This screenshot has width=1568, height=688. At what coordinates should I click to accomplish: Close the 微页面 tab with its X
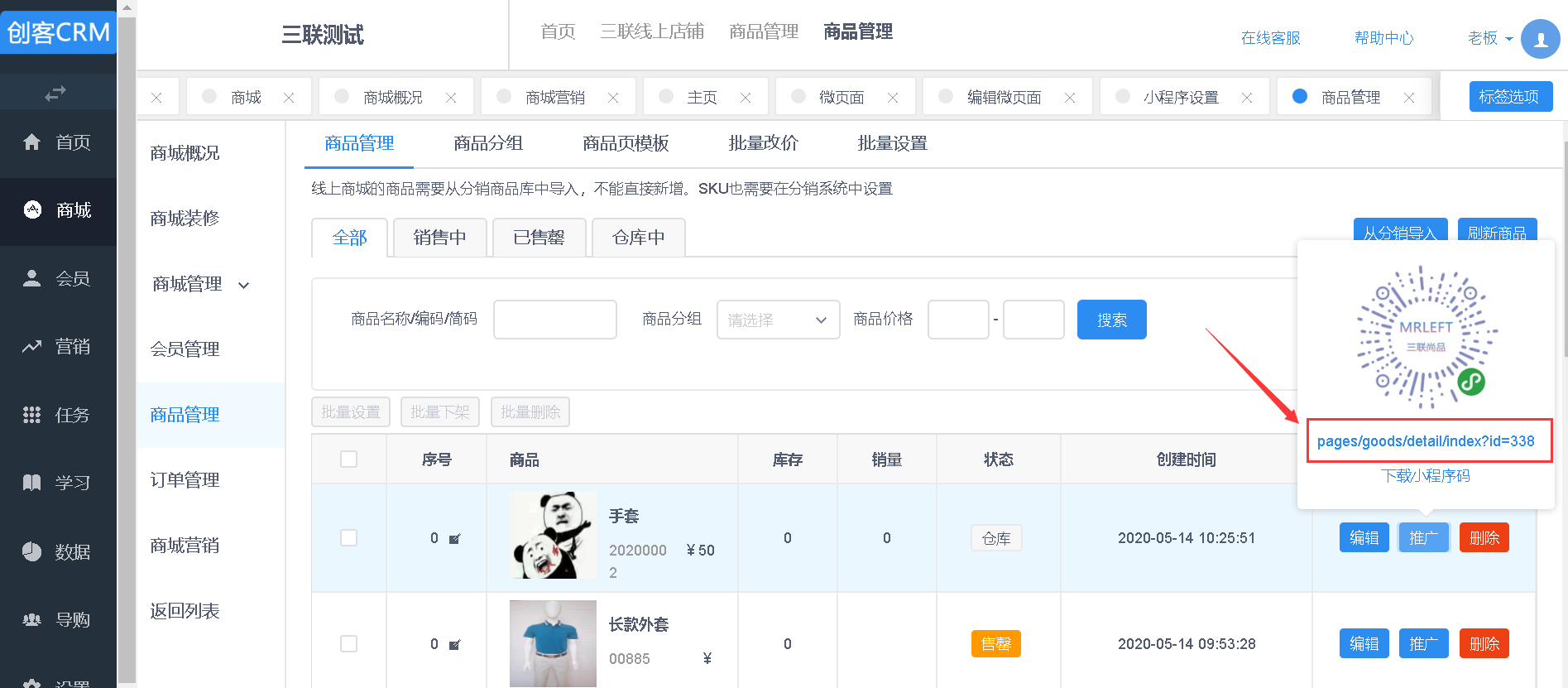coord(893,98)
